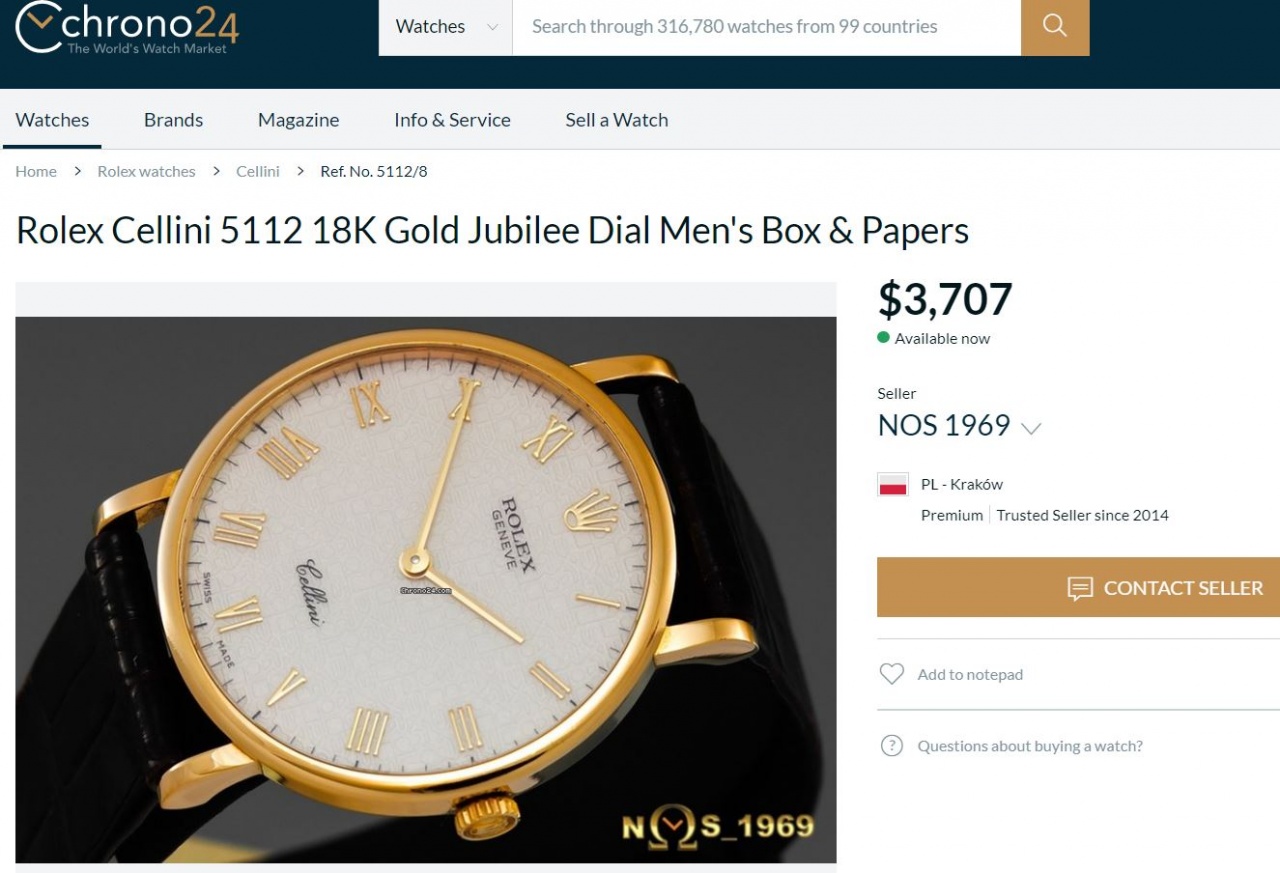Focus the watch search input field

[x=767, y=27]
